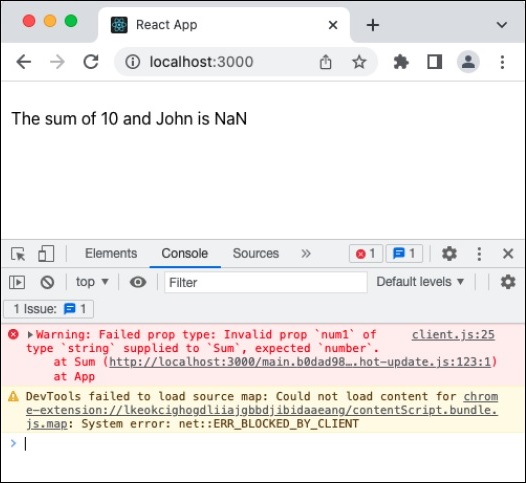Reload the localhost page

tap(91, 62)
